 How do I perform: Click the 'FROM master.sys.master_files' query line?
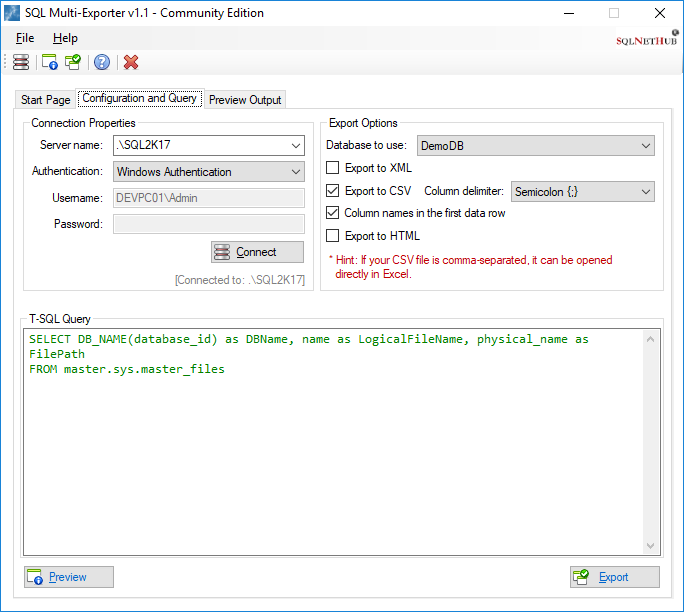pyautogui.click(x=127, y=369)
